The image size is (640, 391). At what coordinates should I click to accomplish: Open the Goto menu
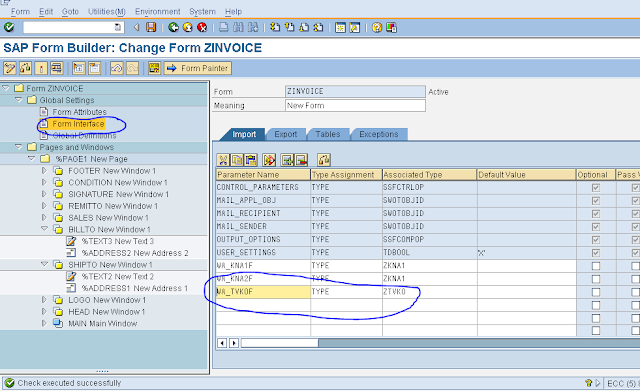point(70,11)
